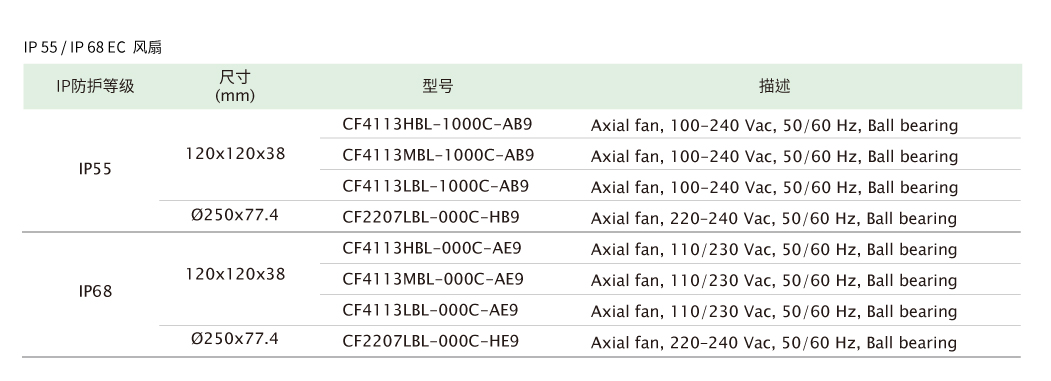
Task: Select model CF4113LBL-000C-AE9
Action: pyautogui.click(x=430, y=310)
